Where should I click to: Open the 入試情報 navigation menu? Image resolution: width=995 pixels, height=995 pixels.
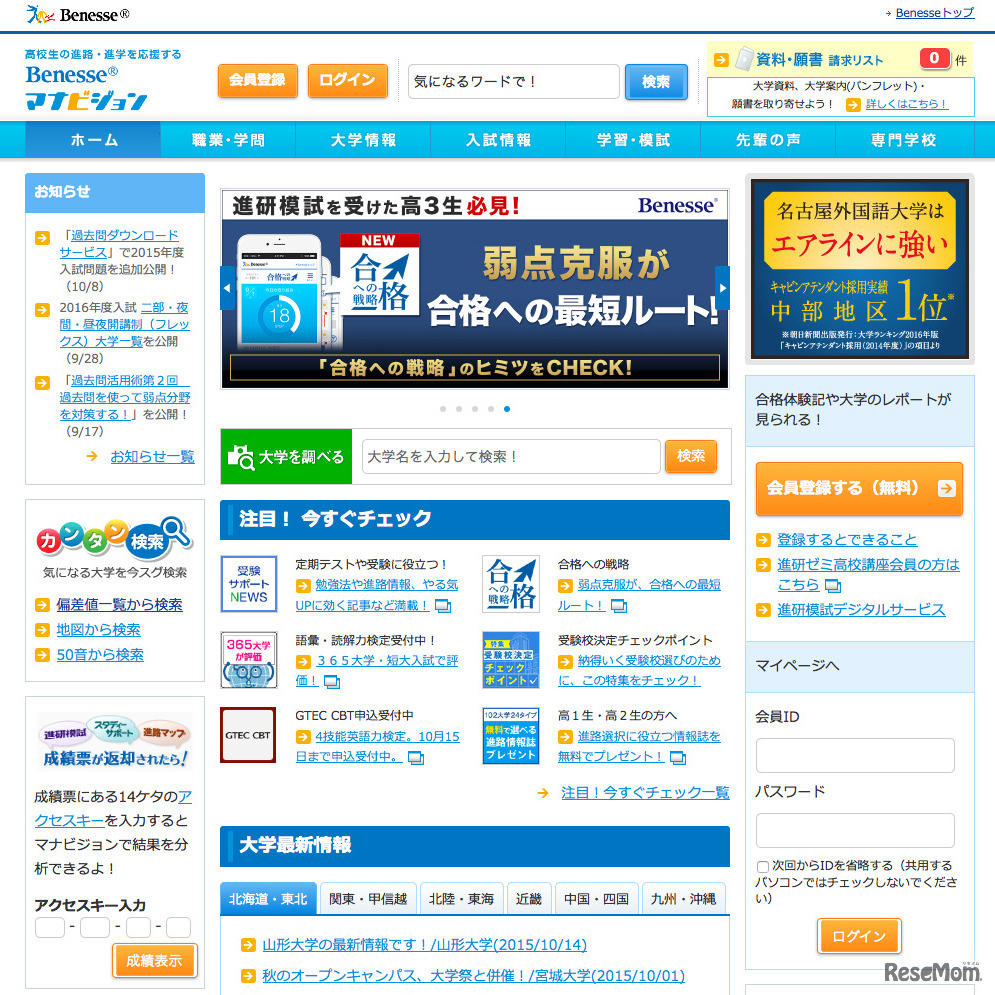(498, 140)
